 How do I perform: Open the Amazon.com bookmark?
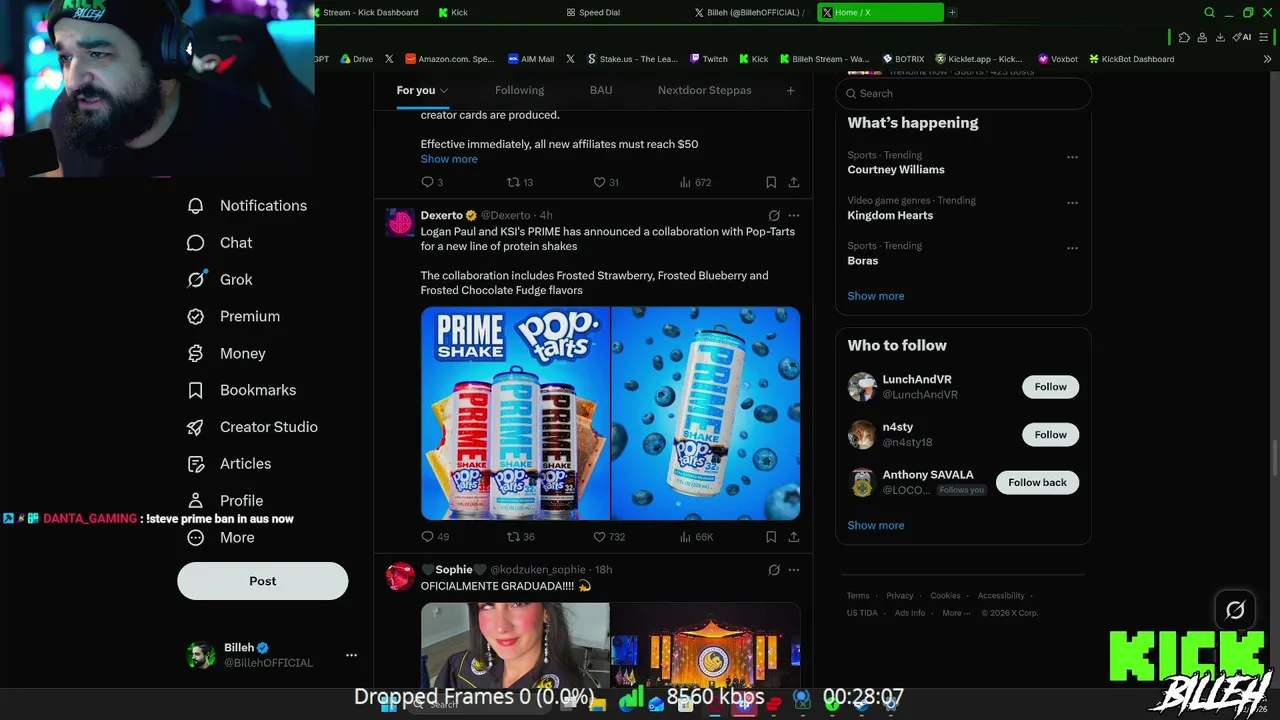pyautogui.click(x=449, y=59)
